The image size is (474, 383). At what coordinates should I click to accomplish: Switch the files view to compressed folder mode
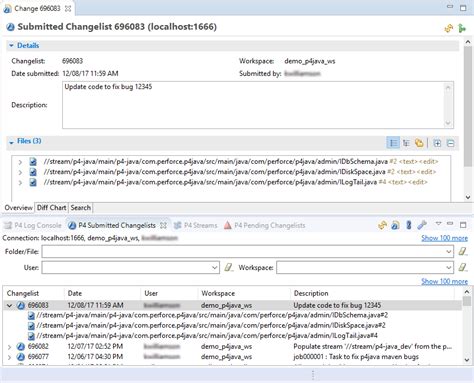[419, 143]
